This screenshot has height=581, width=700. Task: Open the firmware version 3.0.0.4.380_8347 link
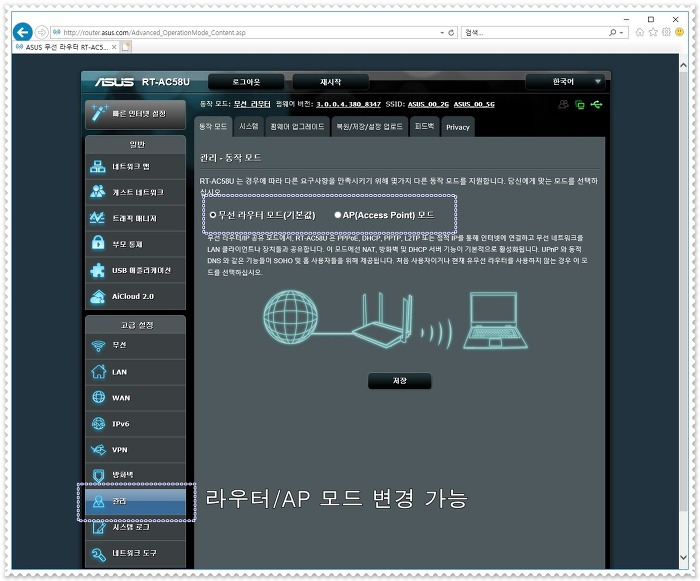coord(348,104)
